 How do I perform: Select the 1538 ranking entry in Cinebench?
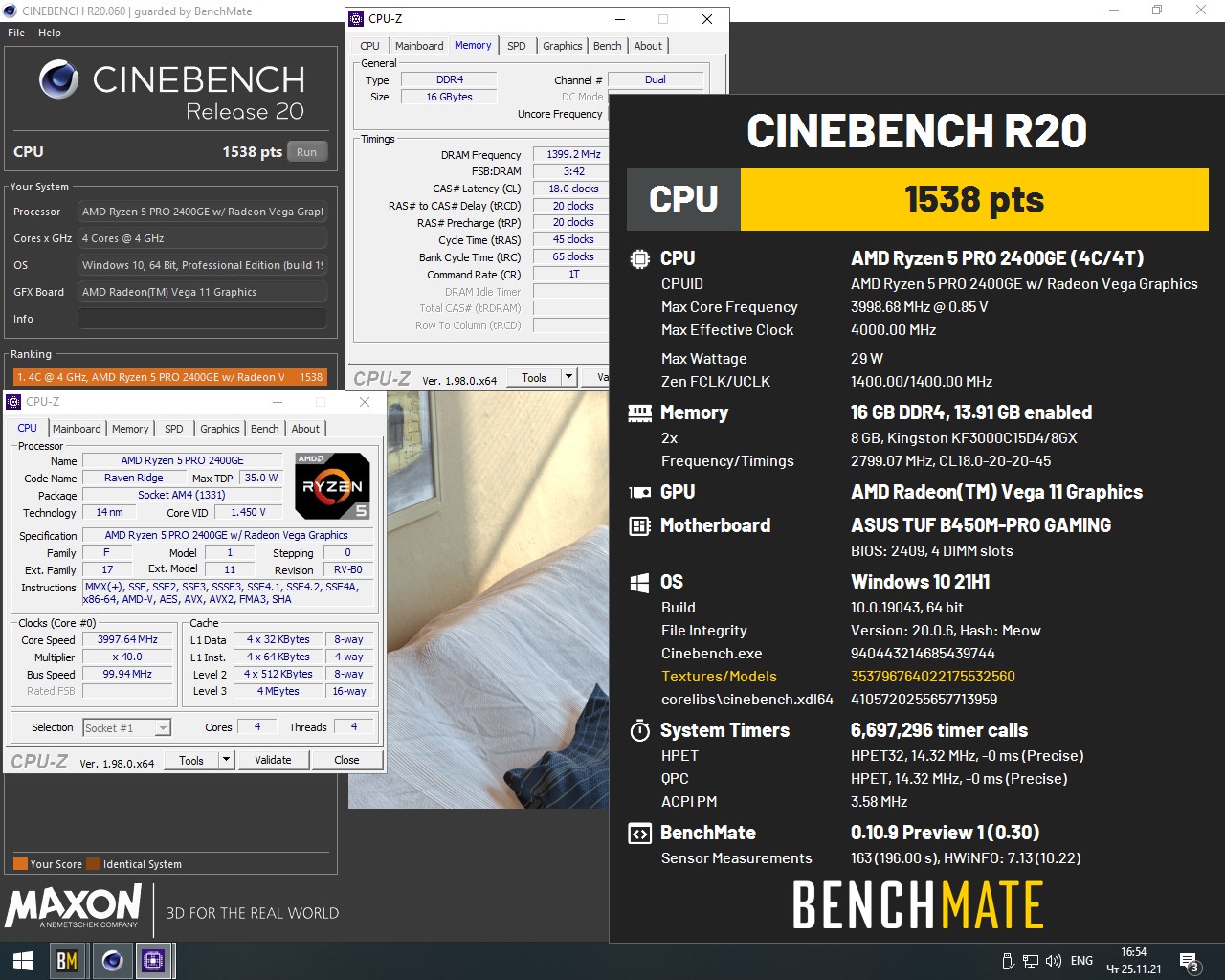(169, 377)
